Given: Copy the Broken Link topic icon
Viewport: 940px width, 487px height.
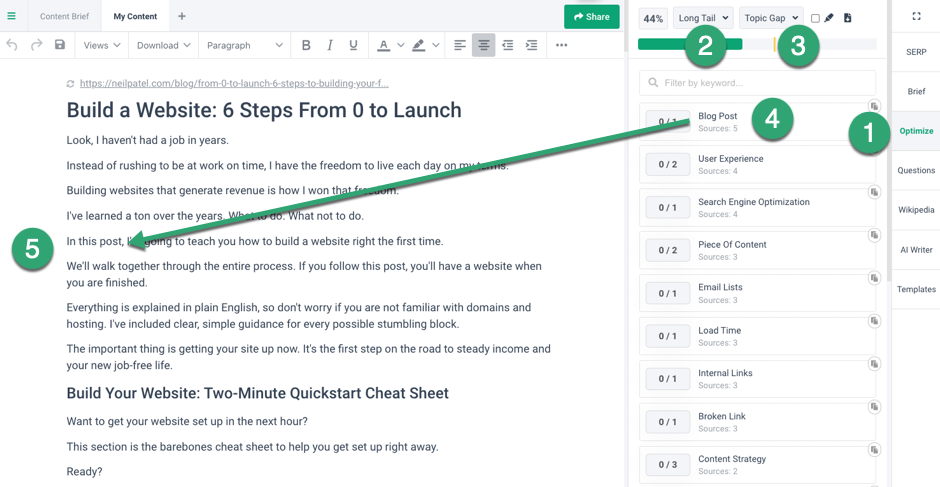Looking at the screenshot, I should coord(875,407).
